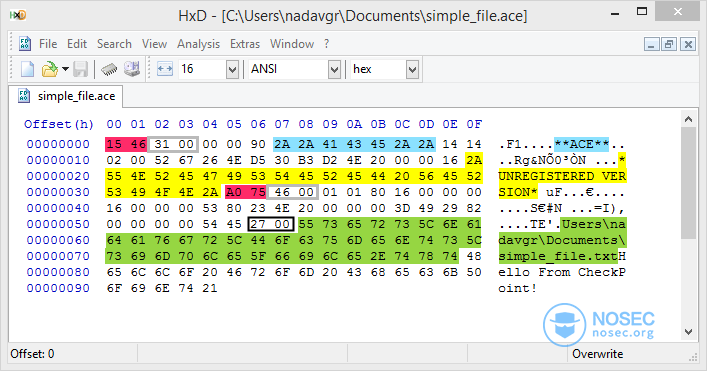Maximize the HxD main window

tap(642, 12)
